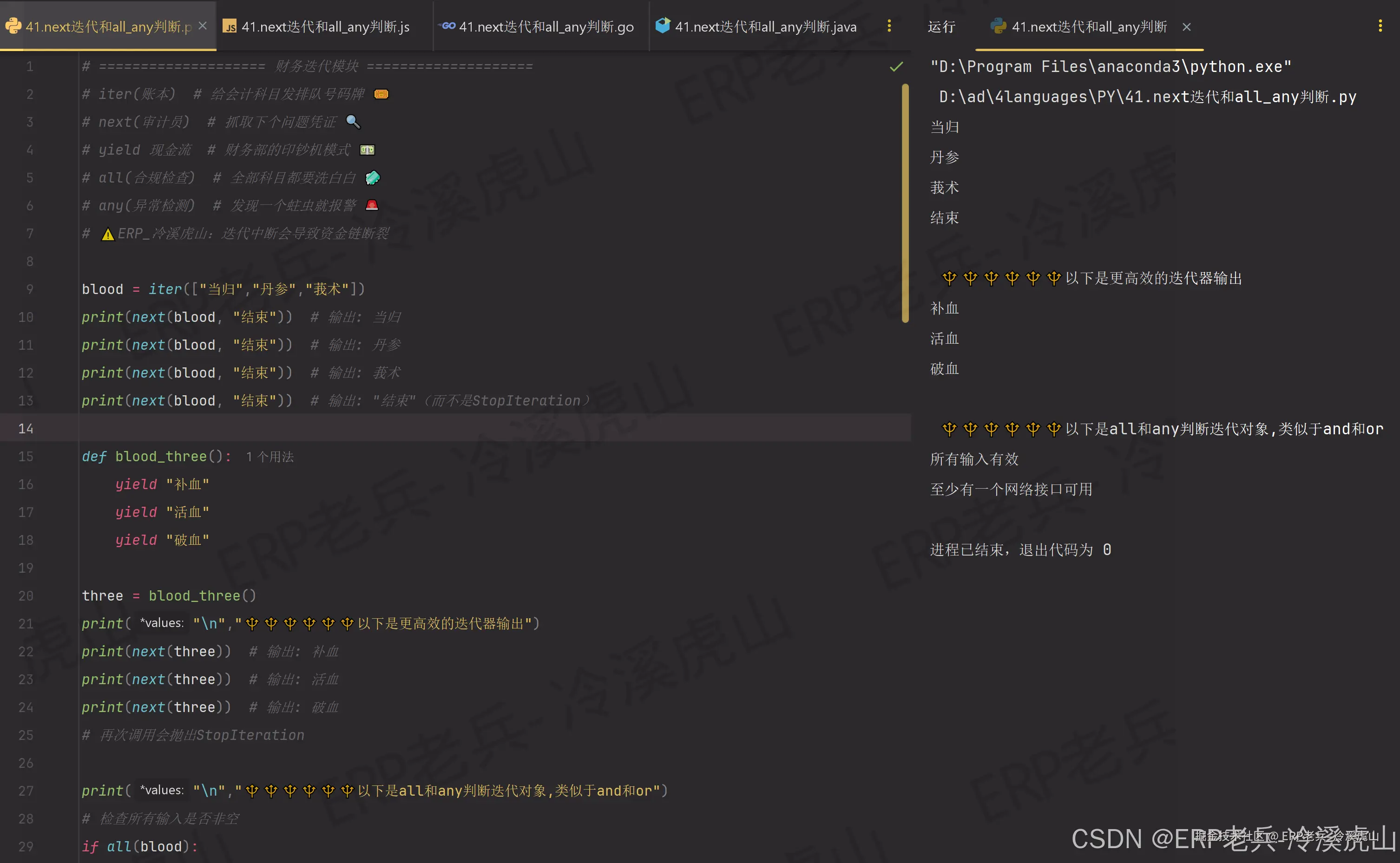Close the Python editor tab

coord(203,26)
